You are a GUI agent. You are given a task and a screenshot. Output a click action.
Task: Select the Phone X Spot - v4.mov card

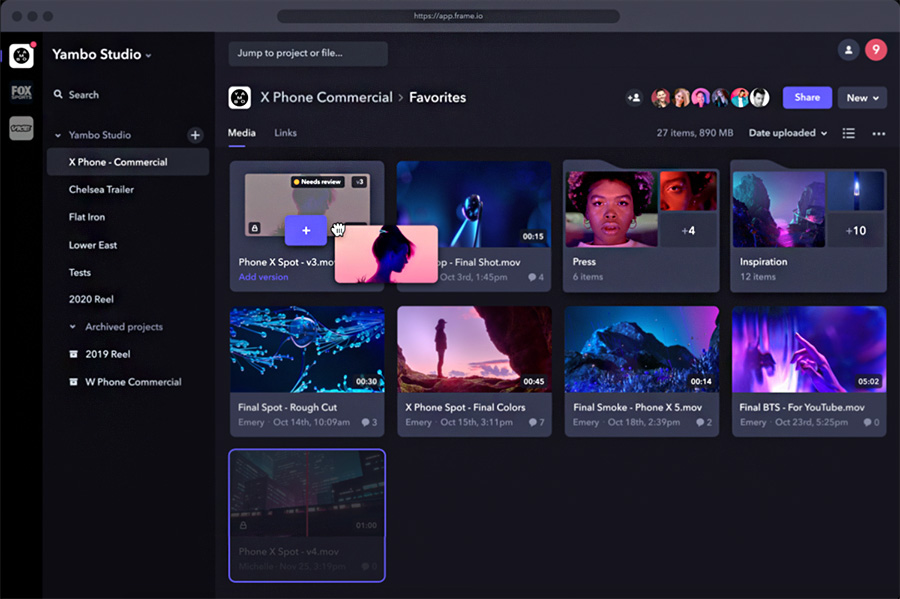(x=307, y=515)
